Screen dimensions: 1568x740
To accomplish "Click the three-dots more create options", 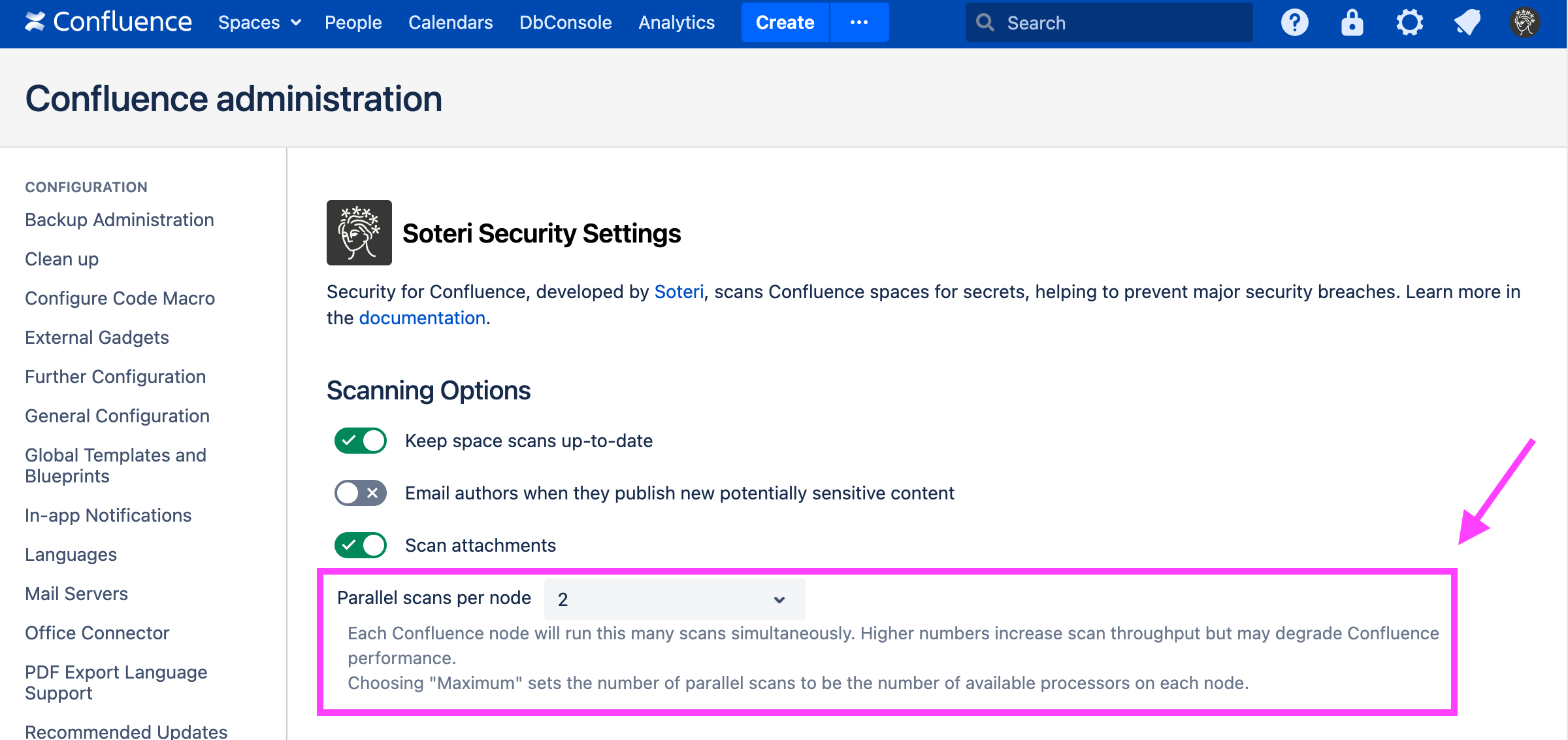I will [858, 23].
